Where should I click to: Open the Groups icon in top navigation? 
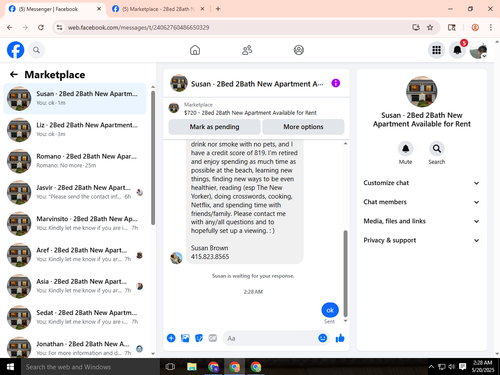(299, 50)
